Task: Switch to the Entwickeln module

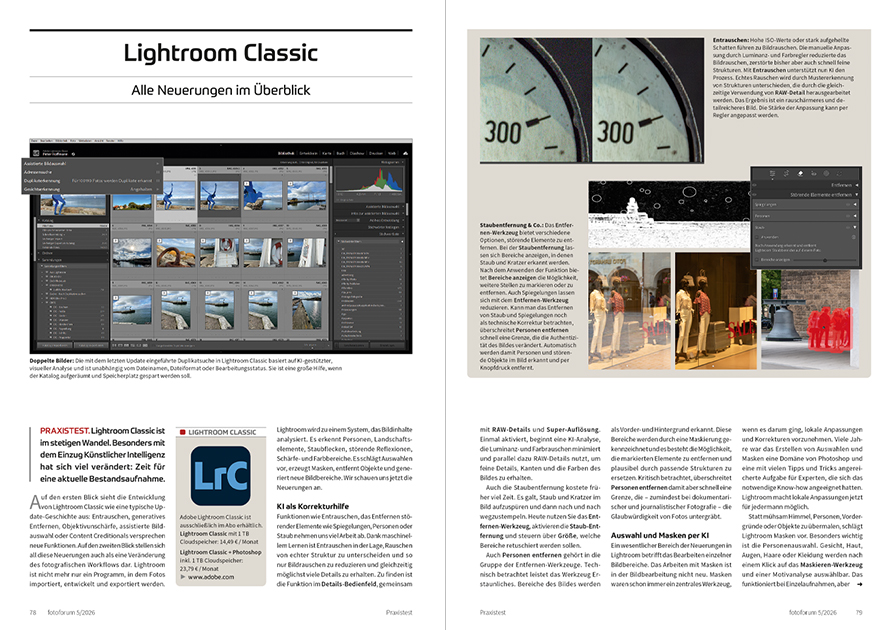Action: (x=308, y=153)
